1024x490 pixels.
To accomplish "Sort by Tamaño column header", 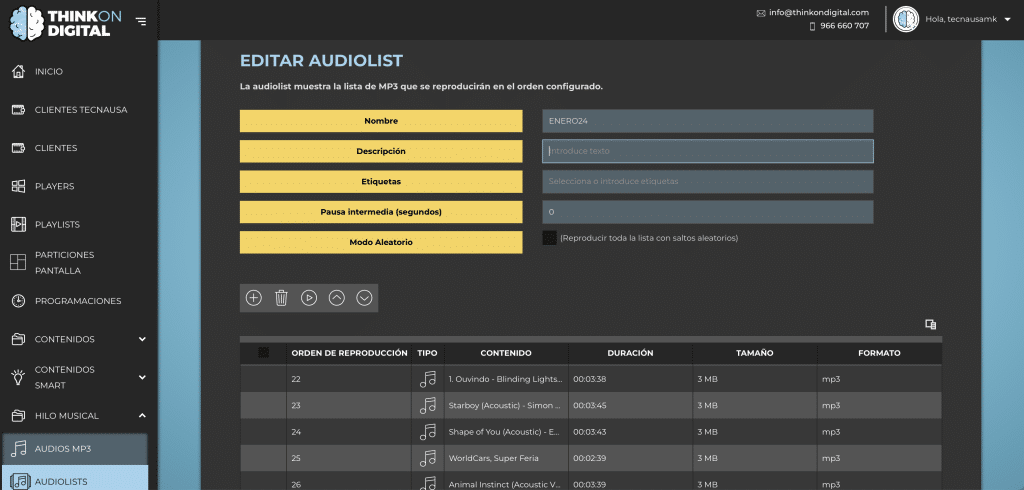I will (x=754, y=353).
